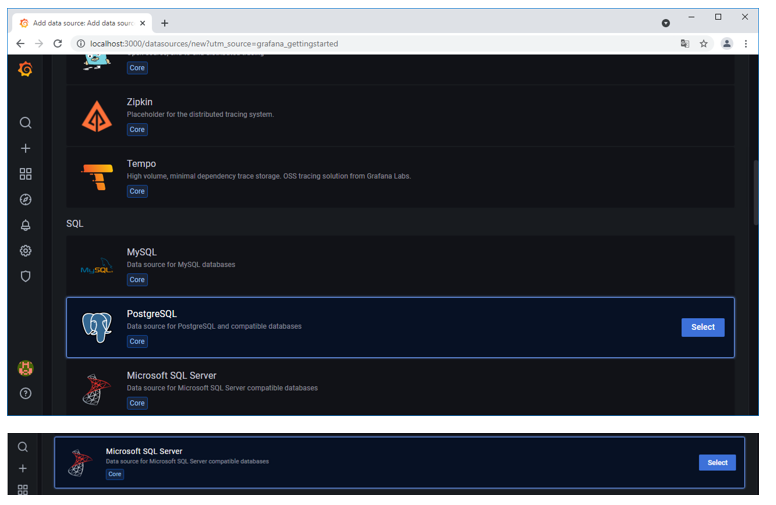The image size is (776, 505).
Task: Click the MySQL data source title
Action: [142, 252]
